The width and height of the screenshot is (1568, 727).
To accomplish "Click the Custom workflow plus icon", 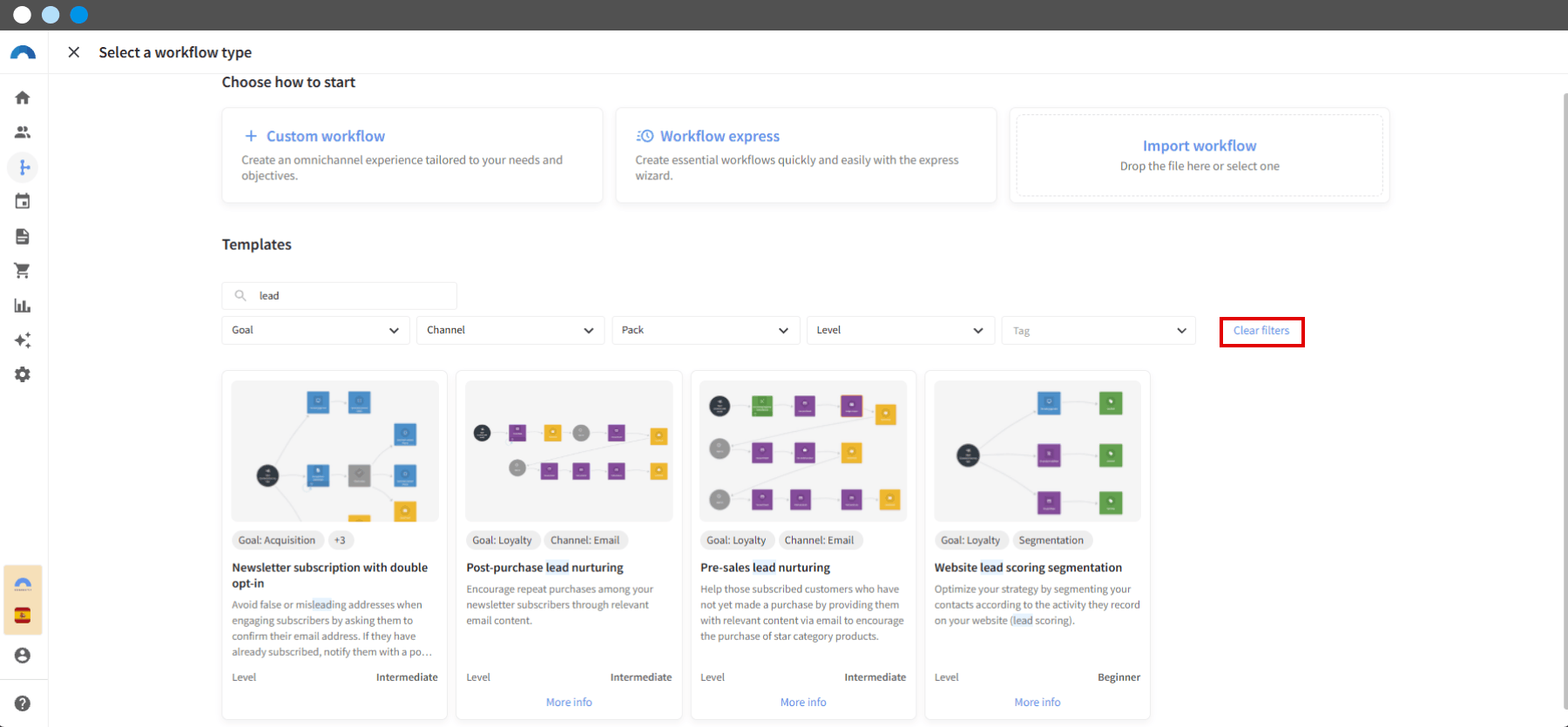I will (x=251, y=136).
